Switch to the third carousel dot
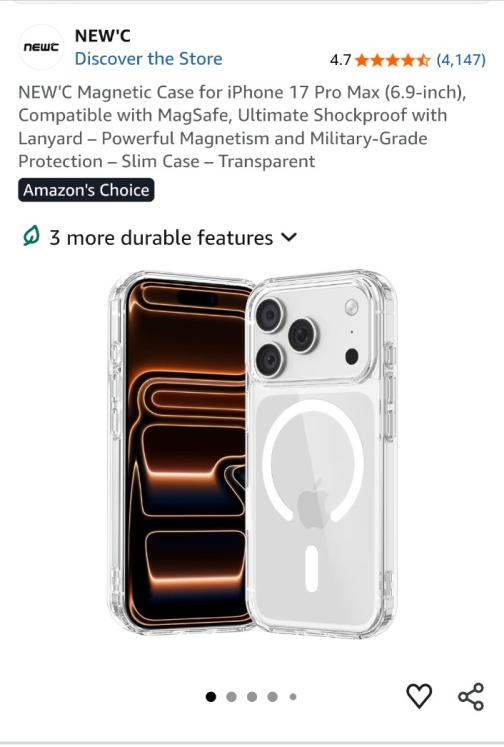The height and width of the screenshot is (747, 504). 252,697
